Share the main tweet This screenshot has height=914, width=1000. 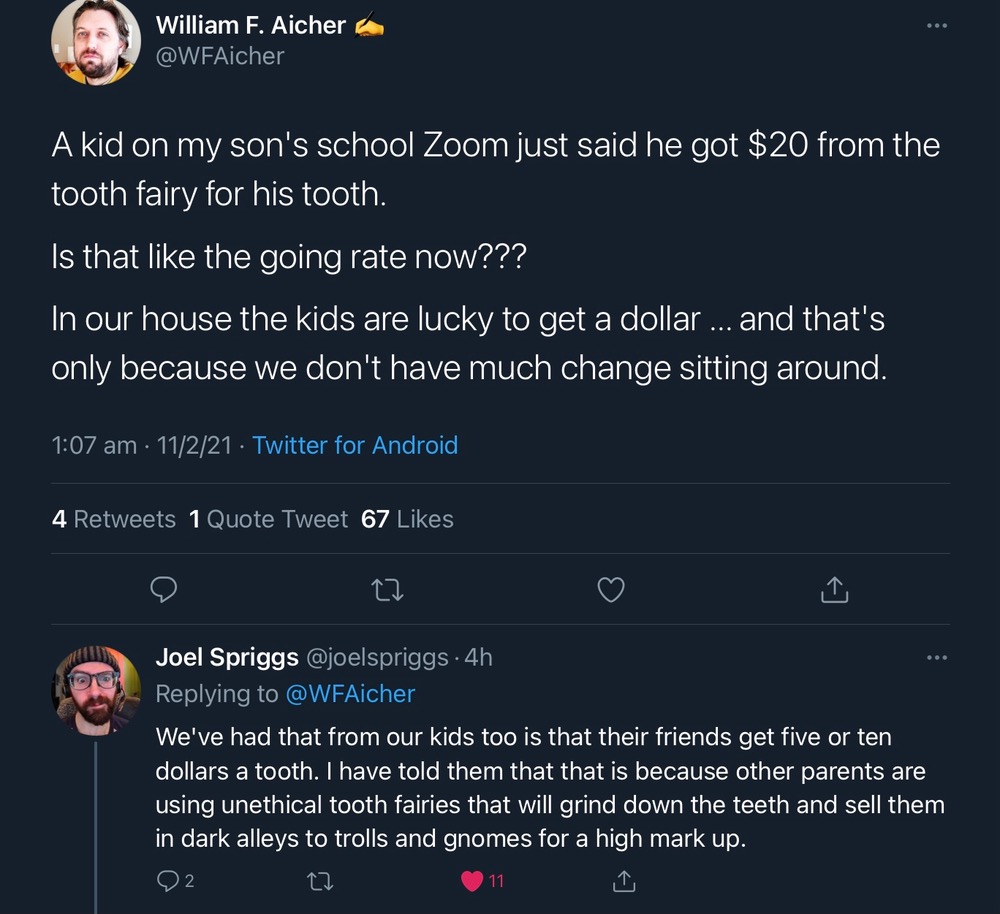pos(834,591)
